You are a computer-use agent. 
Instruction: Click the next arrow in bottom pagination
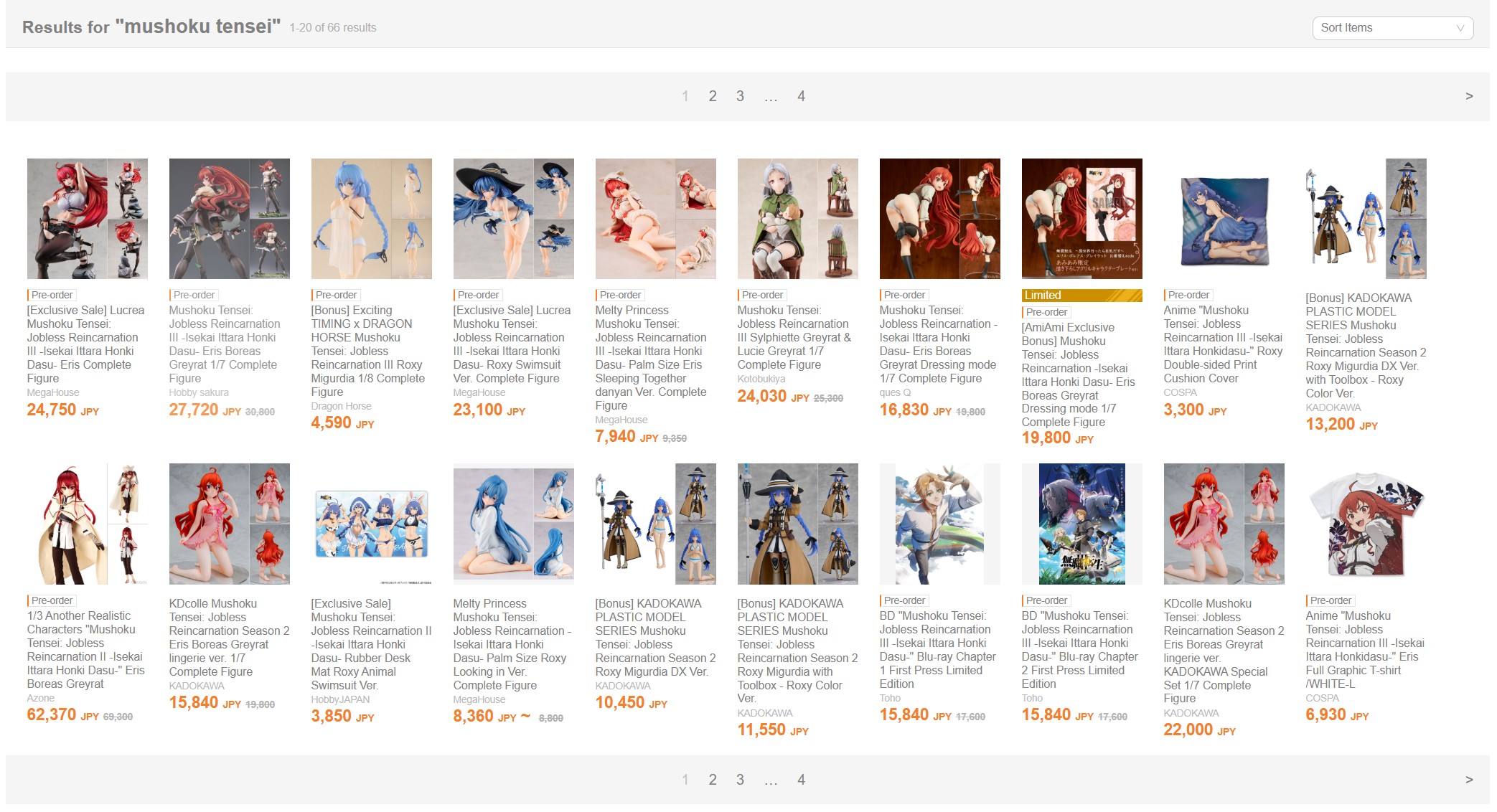coord(1469,780)
